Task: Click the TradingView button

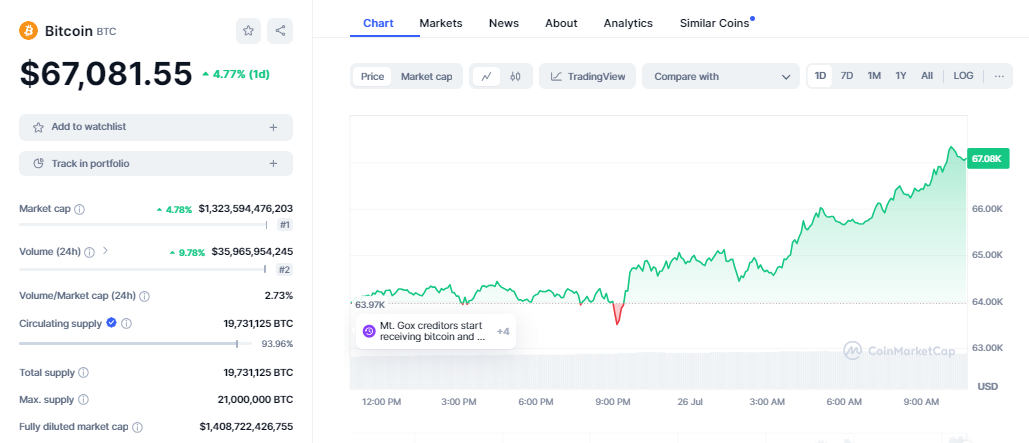Action: [588, 76]
